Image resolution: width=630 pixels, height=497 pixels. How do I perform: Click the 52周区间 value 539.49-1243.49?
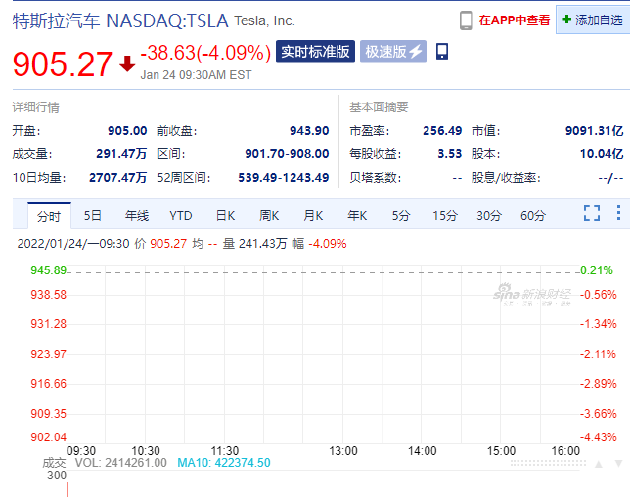pyautogui.click(x=284, y=177)
